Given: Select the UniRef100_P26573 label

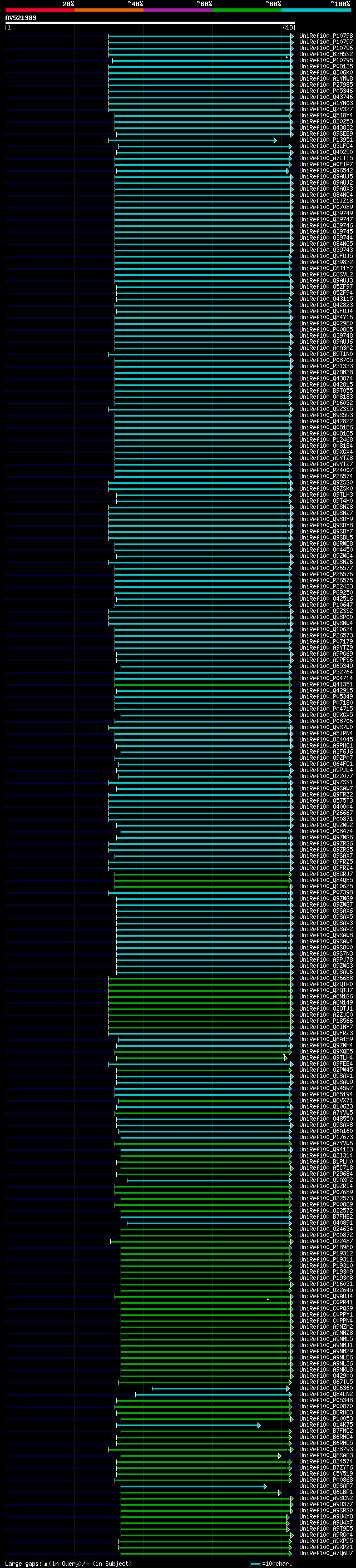Looking at the screenshot, I should click(325, 635).
